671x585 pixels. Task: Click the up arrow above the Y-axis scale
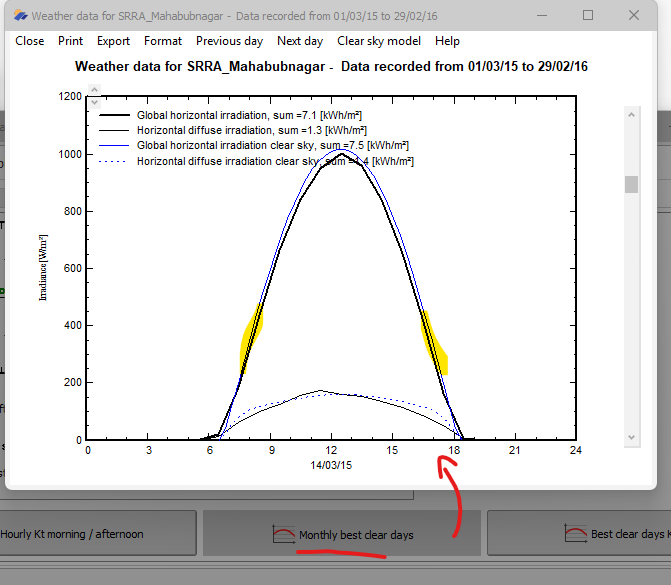95,90
